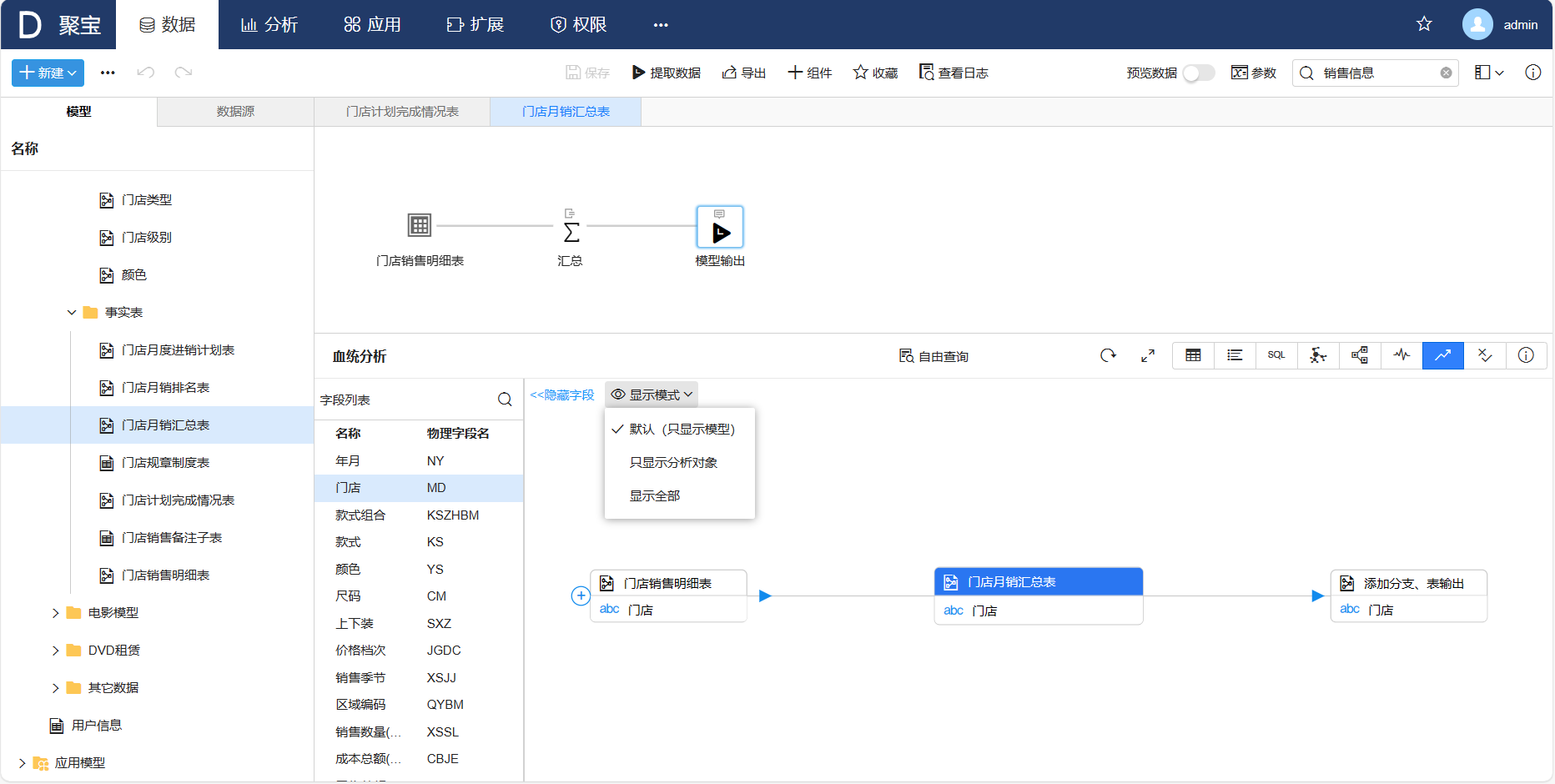Toggle the 预览数据 switch
Screen dimensions: 1555x784
pos(1199,73)
